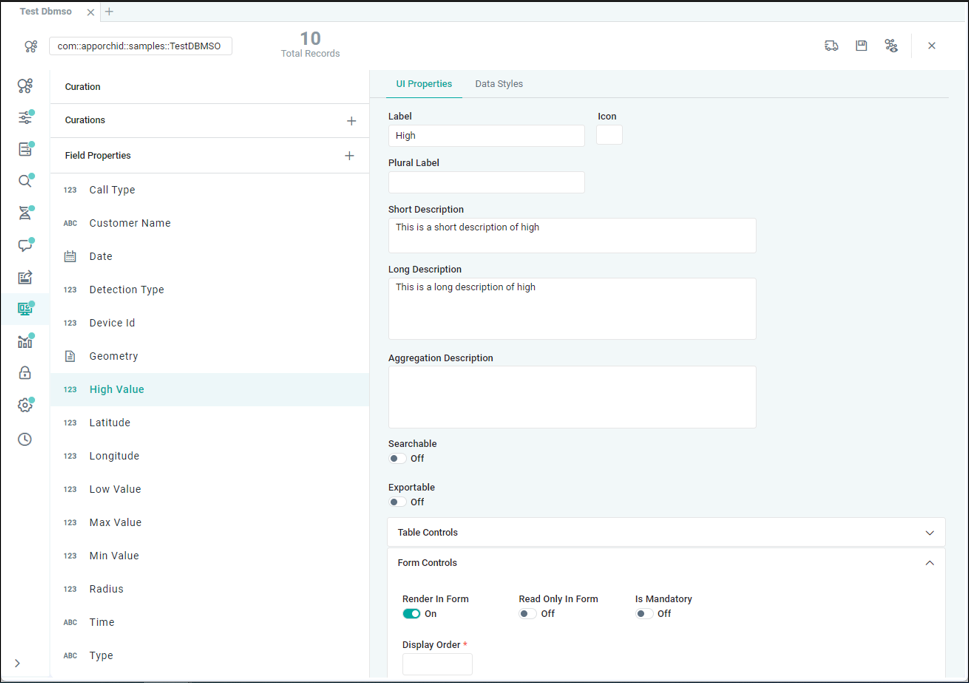The image size is (969, 683).
Task: Click the clock history icon in sidebar
Action: pyautogui.click(x=25, y=439)
